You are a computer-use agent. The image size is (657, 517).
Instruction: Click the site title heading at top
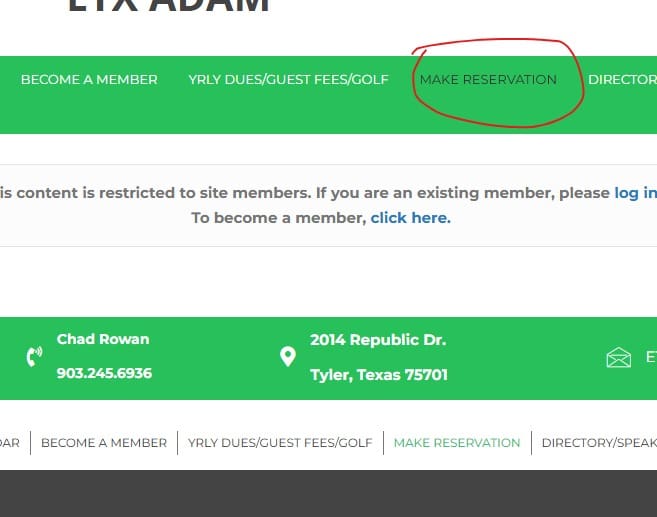point(168,6)
